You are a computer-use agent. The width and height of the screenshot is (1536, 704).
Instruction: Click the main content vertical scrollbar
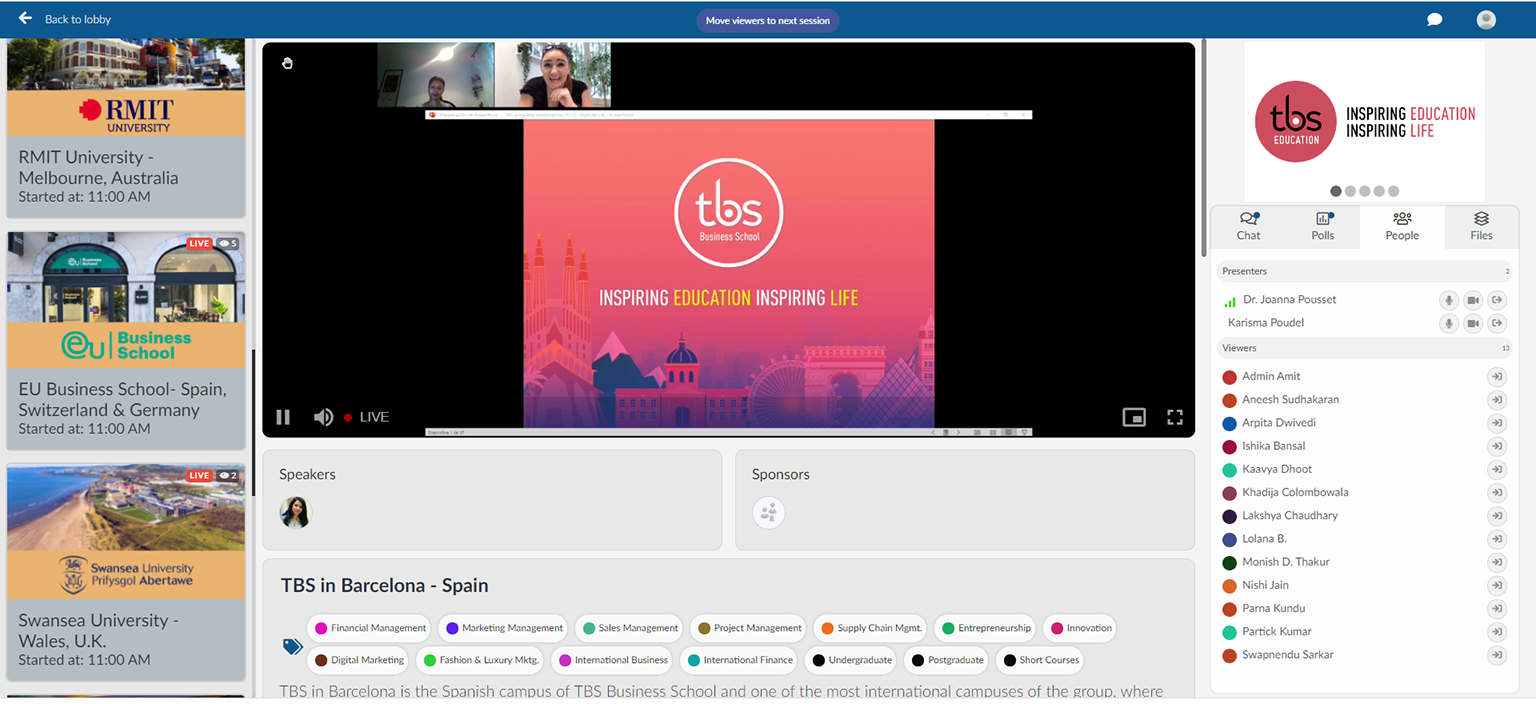[1203, 148]
